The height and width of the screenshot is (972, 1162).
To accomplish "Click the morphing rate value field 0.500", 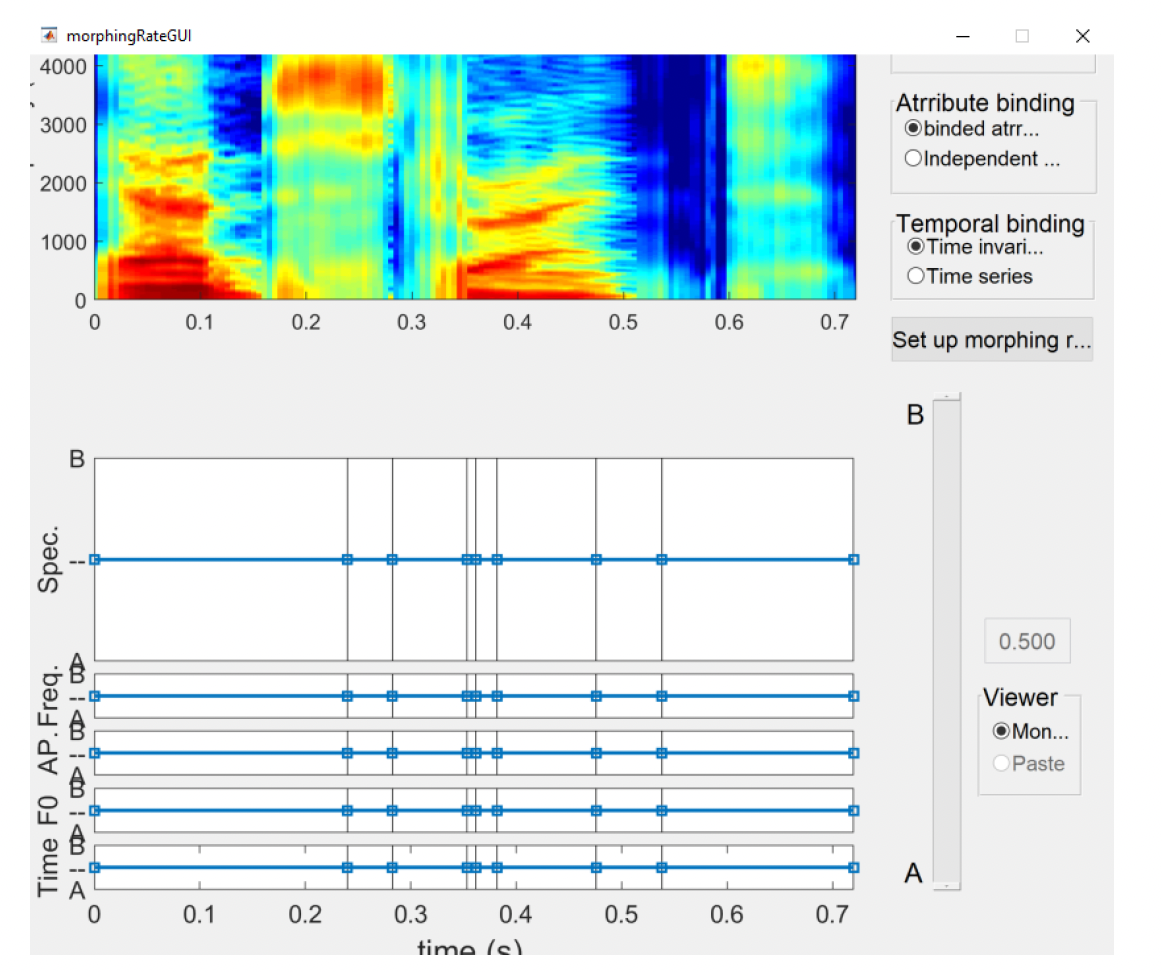I will [x=1027, y=642].
